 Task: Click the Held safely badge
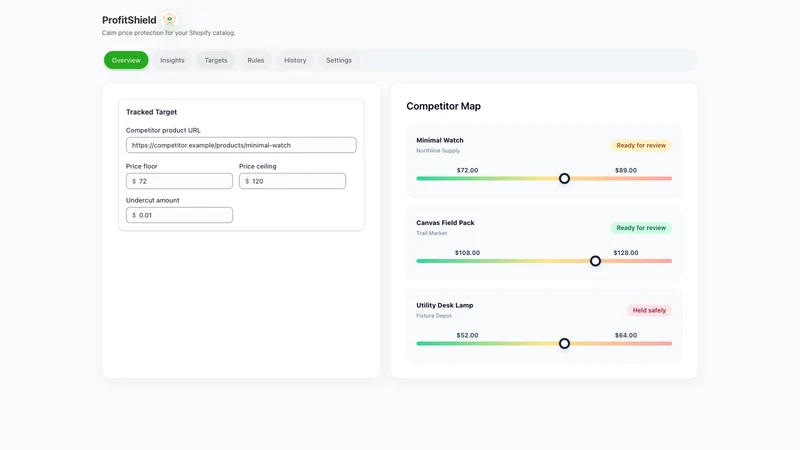649,310
